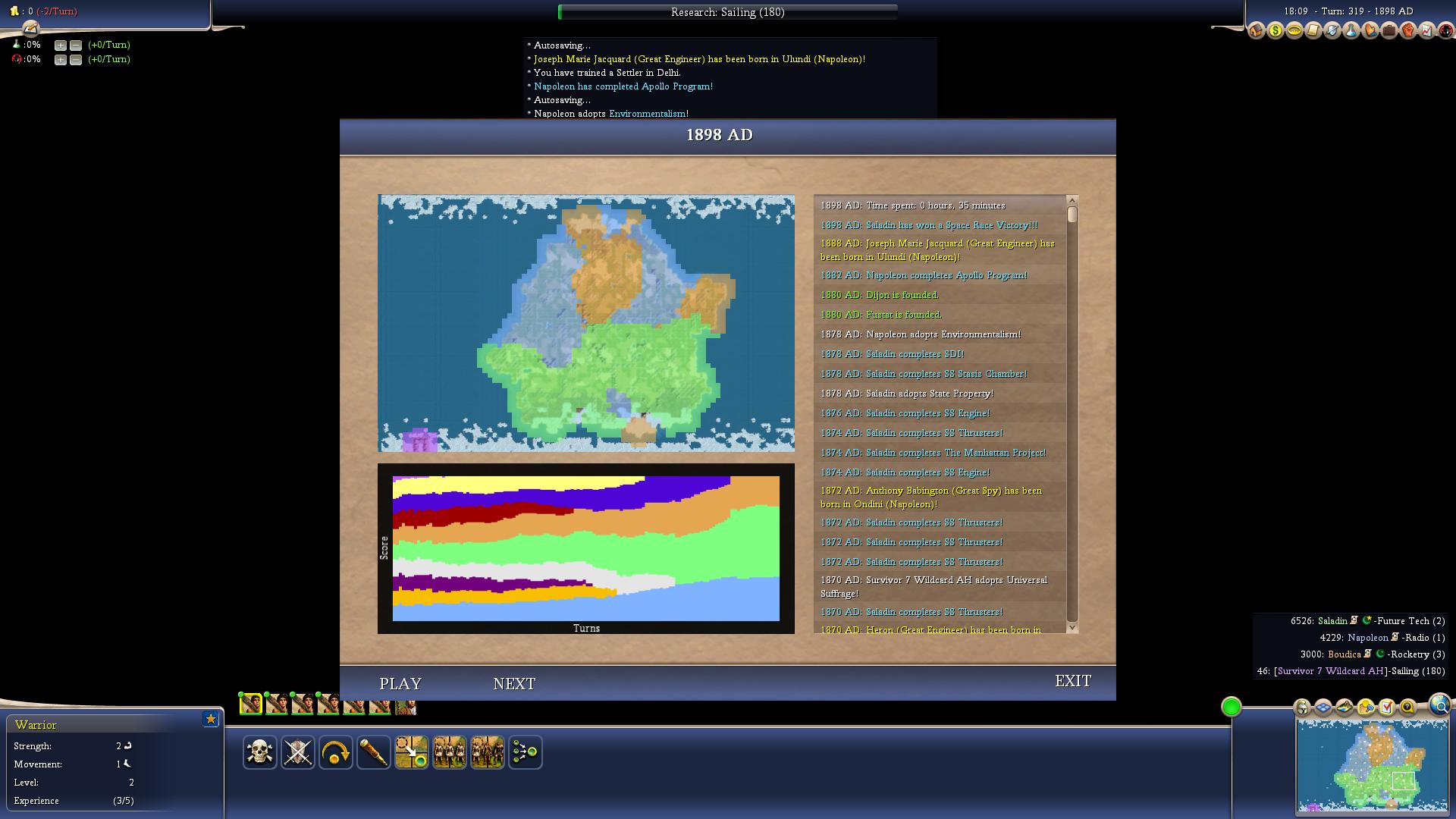
Task: Open the Espionage Advisor spy icon
Action: 1446,30
